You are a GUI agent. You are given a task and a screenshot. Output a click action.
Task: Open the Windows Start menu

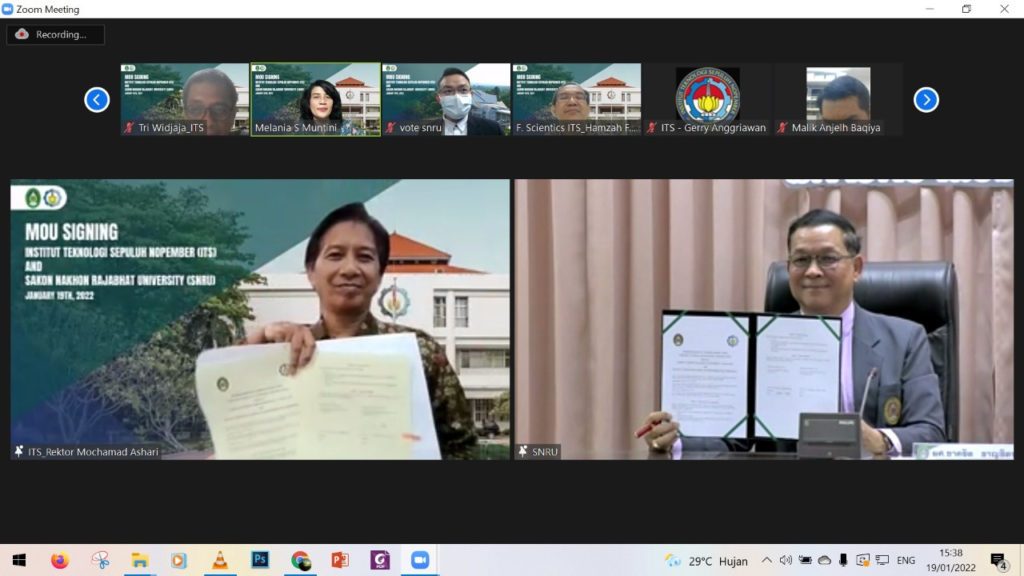click(18, 561)
